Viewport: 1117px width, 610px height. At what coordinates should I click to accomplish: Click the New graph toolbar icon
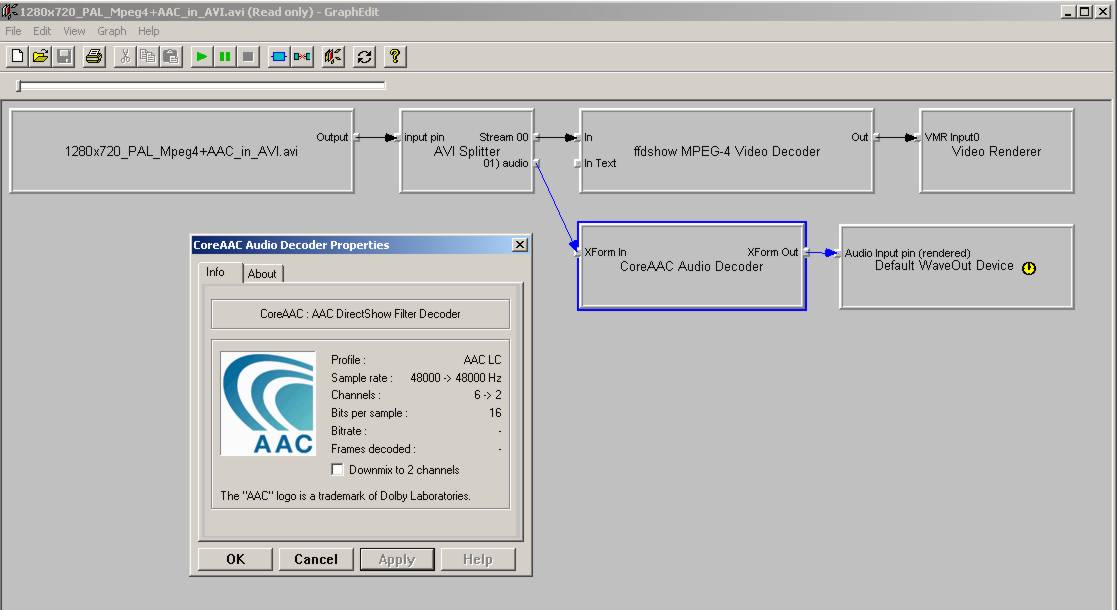pyautogui.click(x=18, y=57)
